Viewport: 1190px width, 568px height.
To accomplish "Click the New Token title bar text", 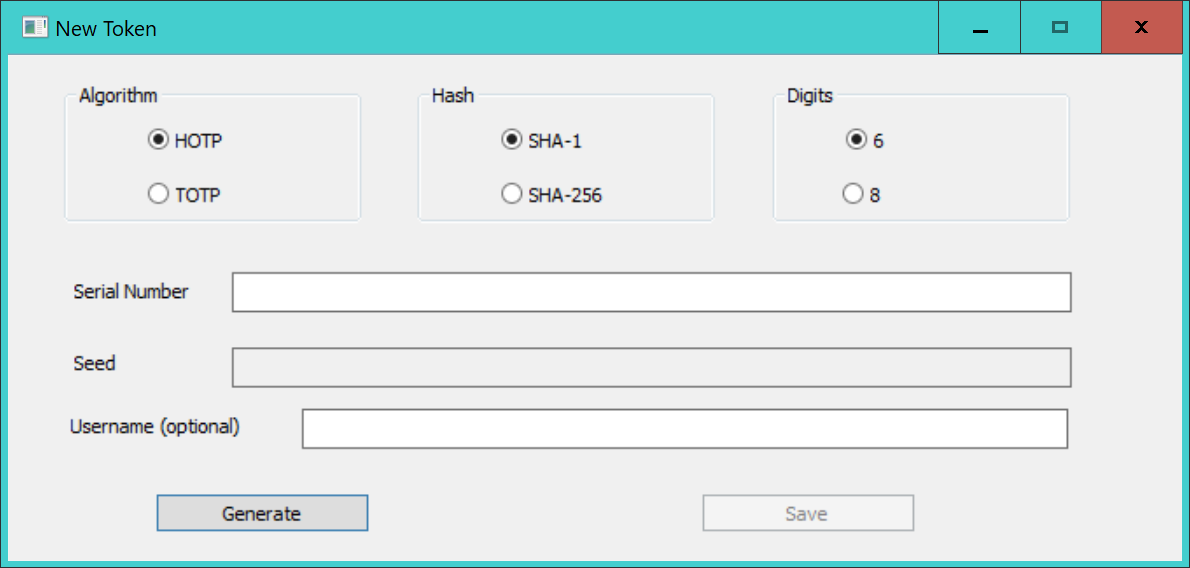I will coord(106,29).
